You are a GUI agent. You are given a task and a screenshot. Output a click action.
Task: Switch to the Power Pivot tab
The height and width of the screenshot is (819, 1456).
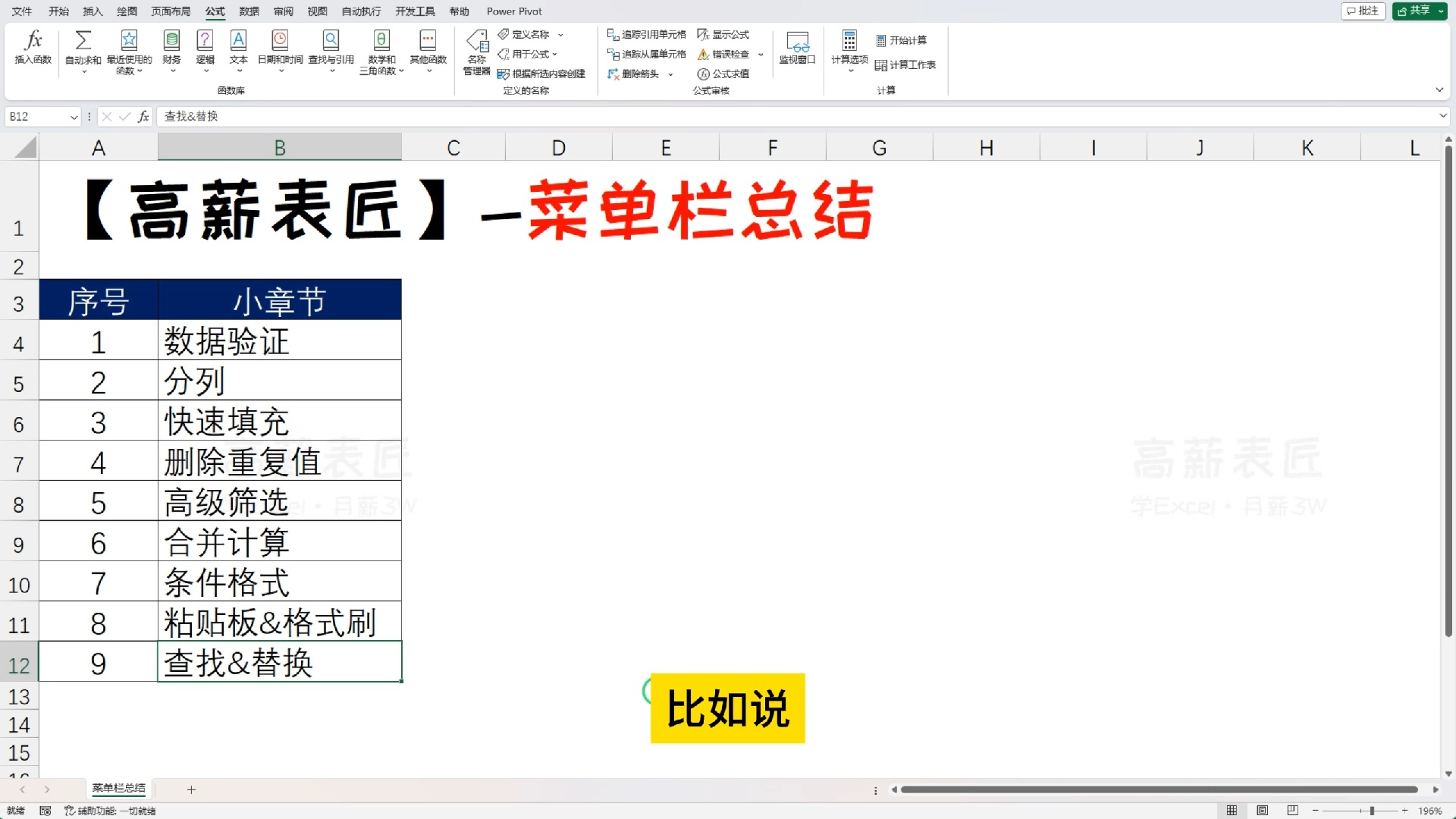514,11
